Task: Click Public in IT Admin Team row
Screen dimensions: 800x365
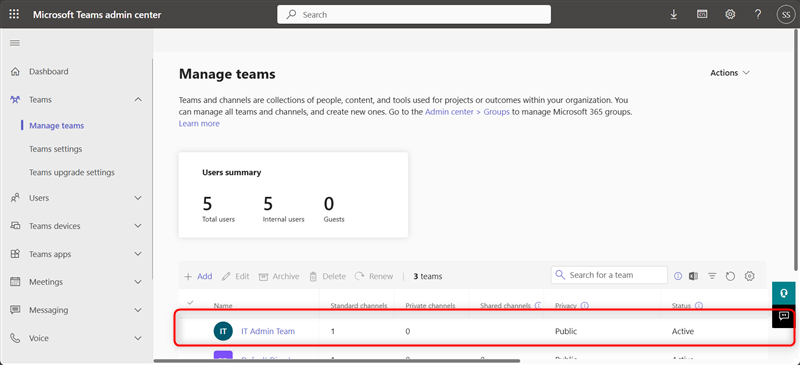Action: click(x=566, y=331)
